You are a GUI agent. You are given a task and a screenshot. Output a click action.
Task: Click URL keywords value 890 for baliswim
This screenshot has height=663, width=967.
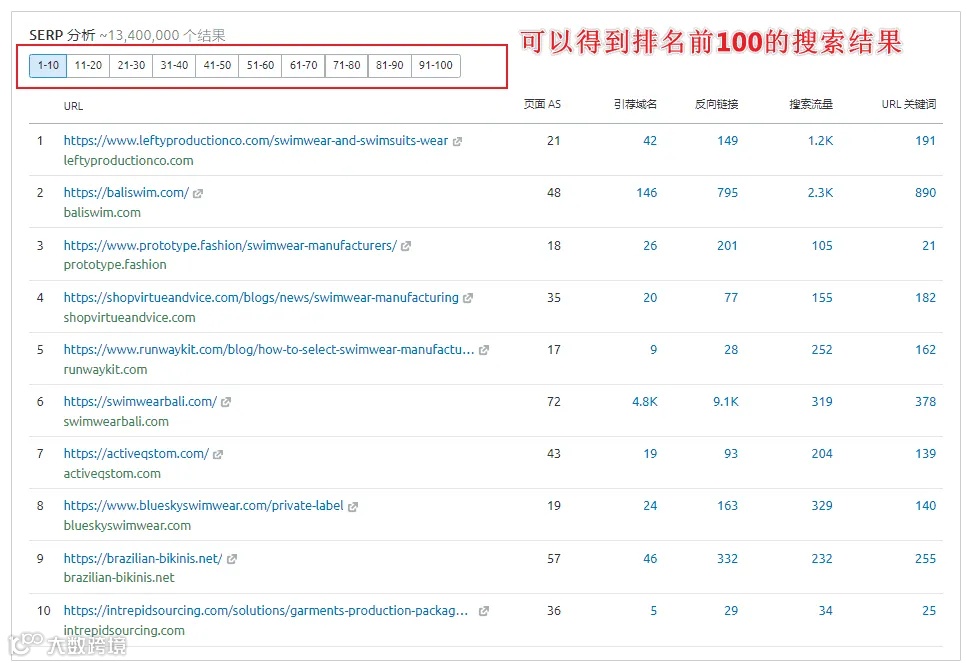click(x=926, y=192)
